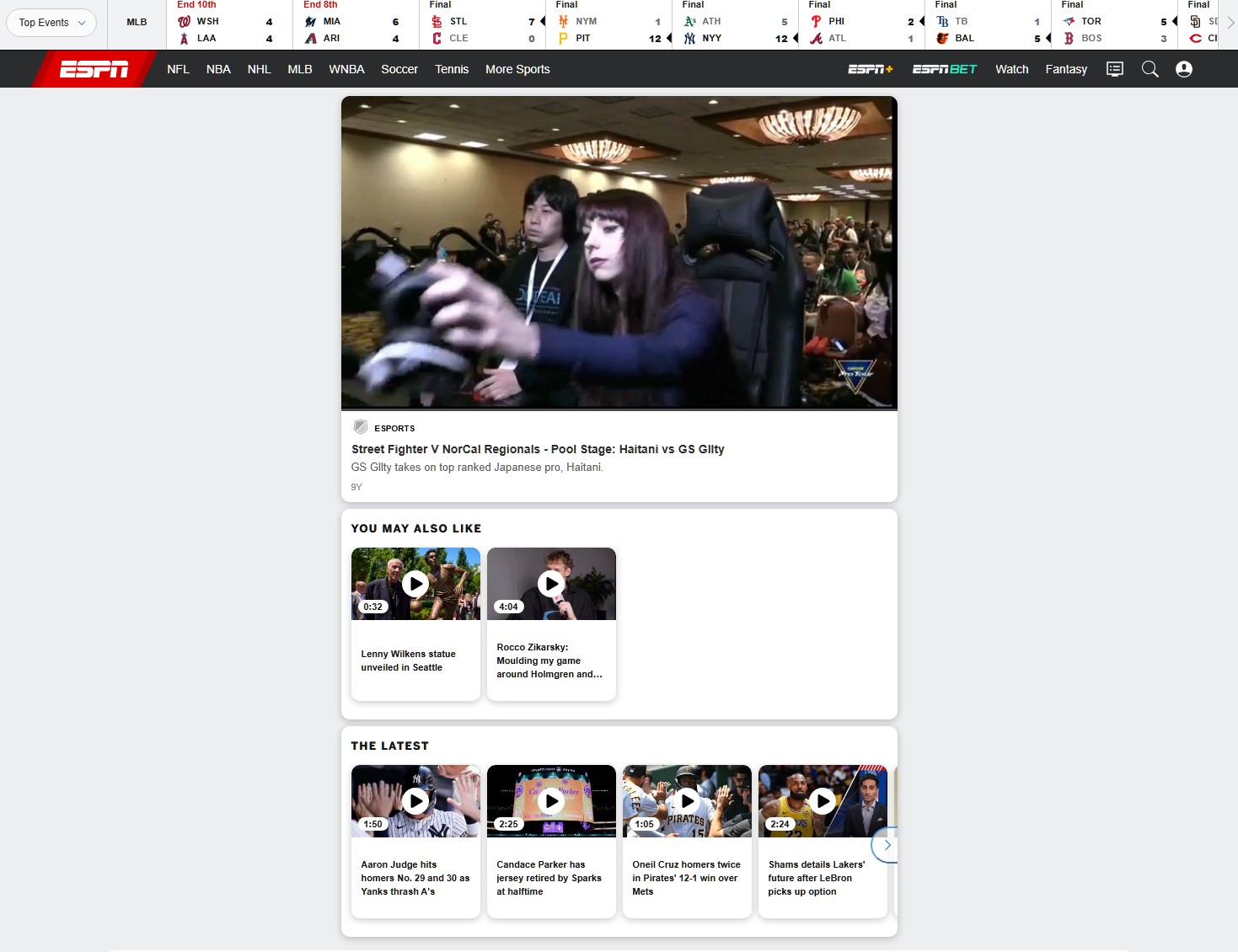Open the NFL menu
1238x952 pixels.
click(x=178, y=69)
